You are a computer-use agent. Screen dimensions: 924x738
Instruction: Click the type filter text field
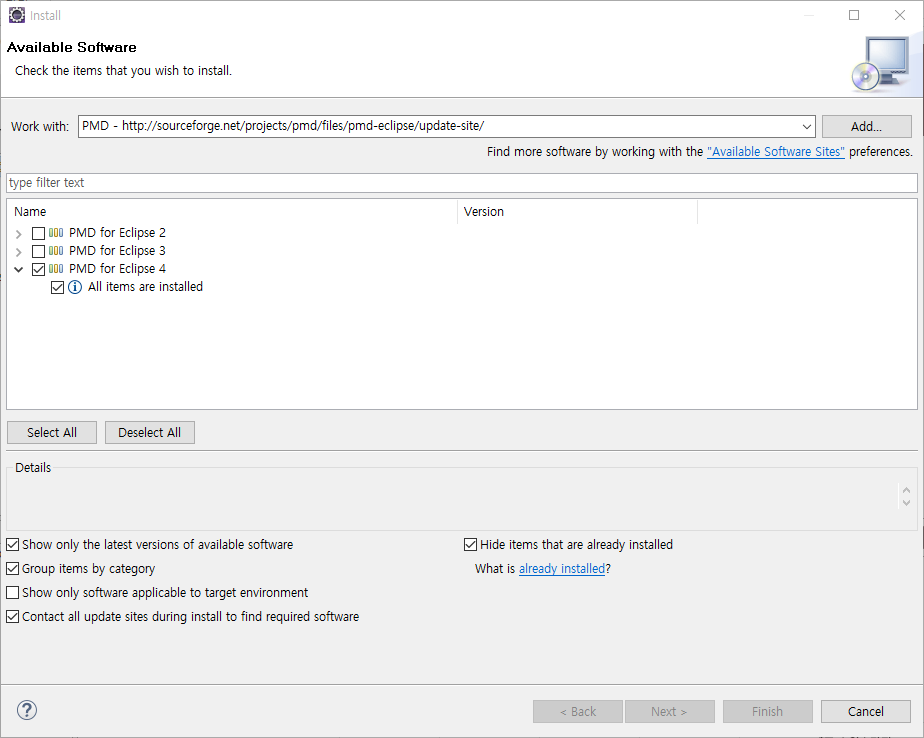coord(461,183)
